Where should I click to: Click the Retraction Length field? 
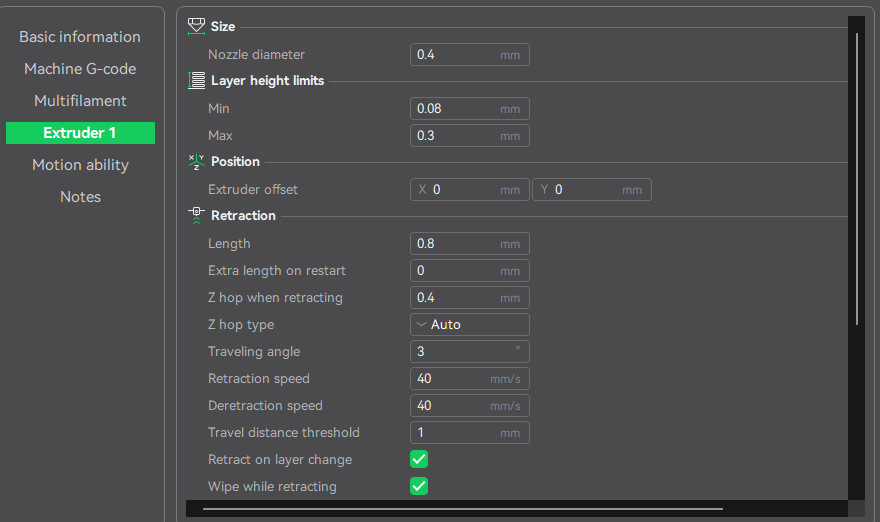pyautogui.click(x=470, y=244)
